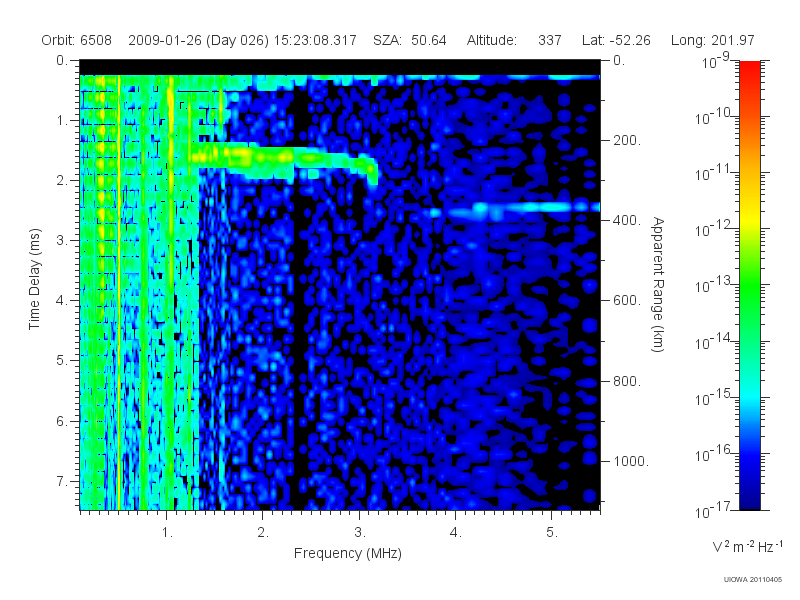The height and width of the screenshot is (600, 800).
Task: Click the Frequency (MHz) axis title
Action: point(347,553)
